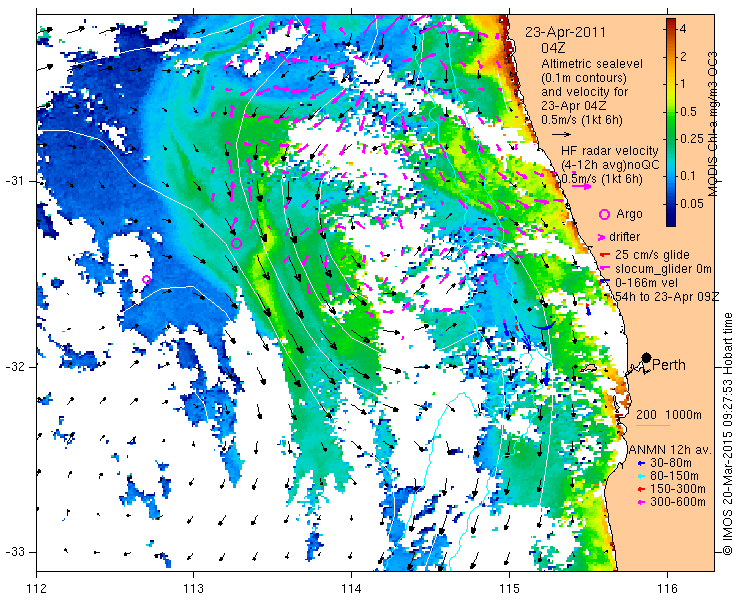The image size is (740, 600).
Task: Click the blue 0-166m vel legend marker
Action: (x=604, y=282)
